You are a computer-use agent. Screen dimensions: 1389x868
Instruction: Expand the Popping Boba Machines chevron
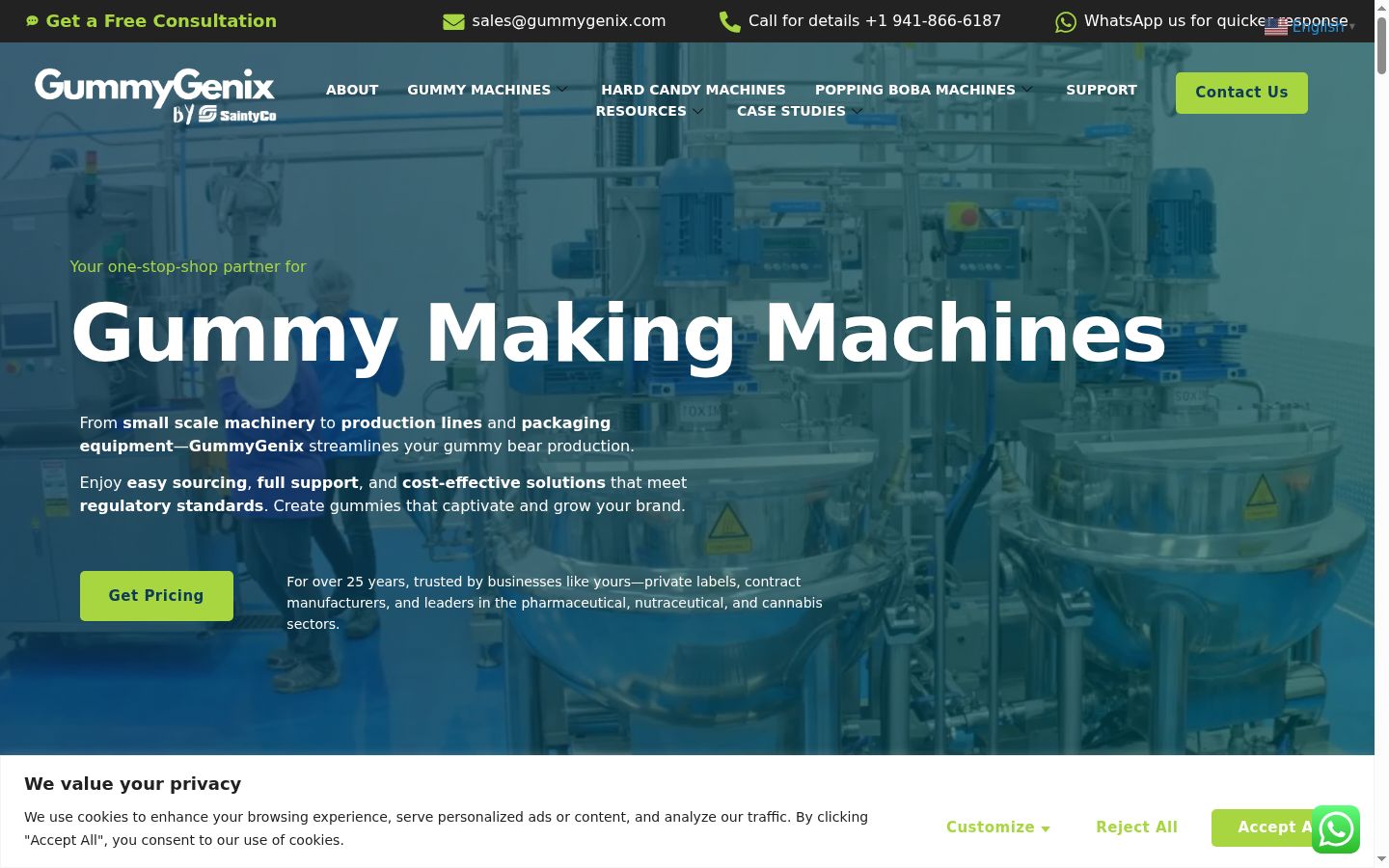click(x=1027, y=89)
